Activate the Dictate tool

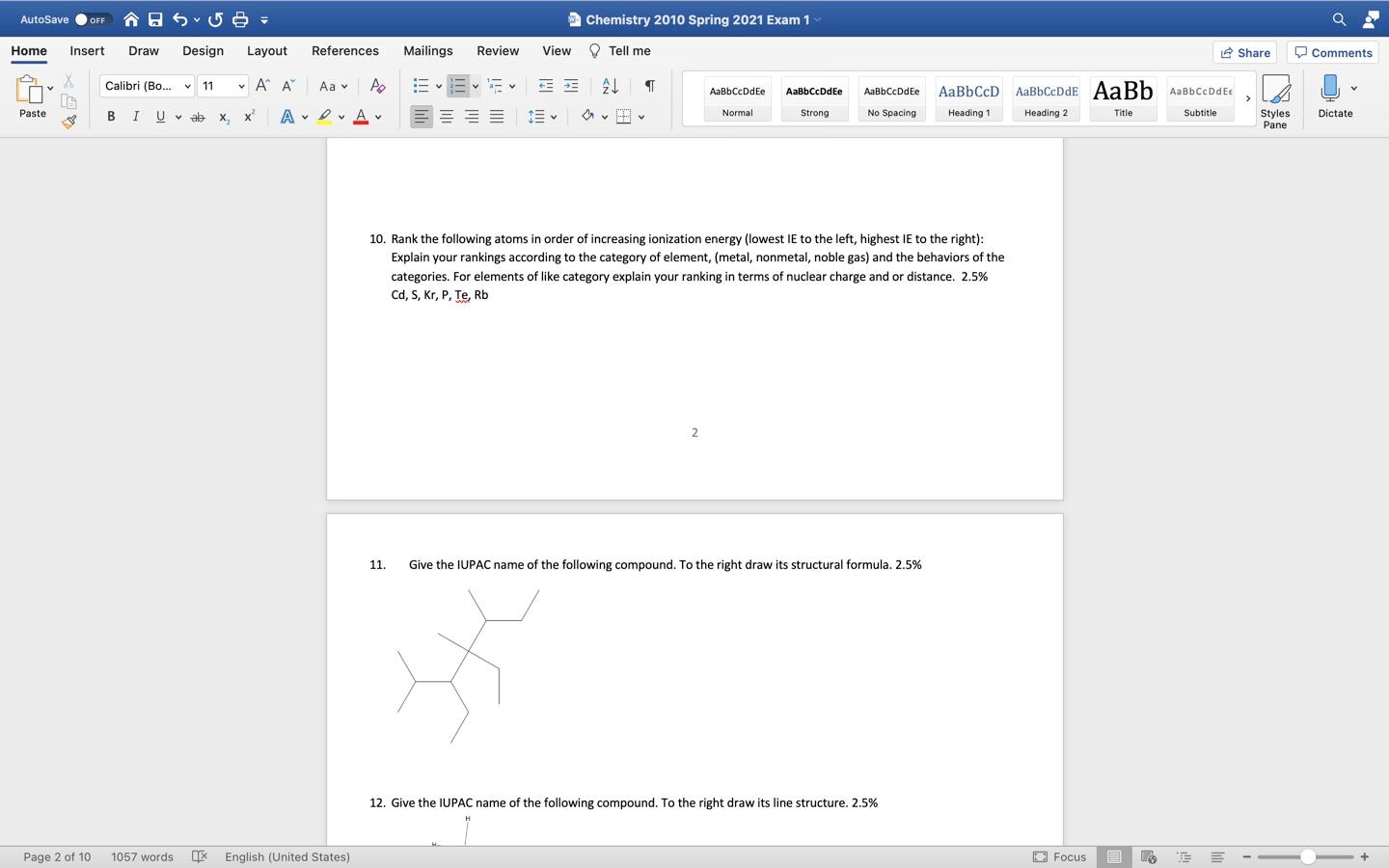pyautogui.click(x=1335, y=96)
